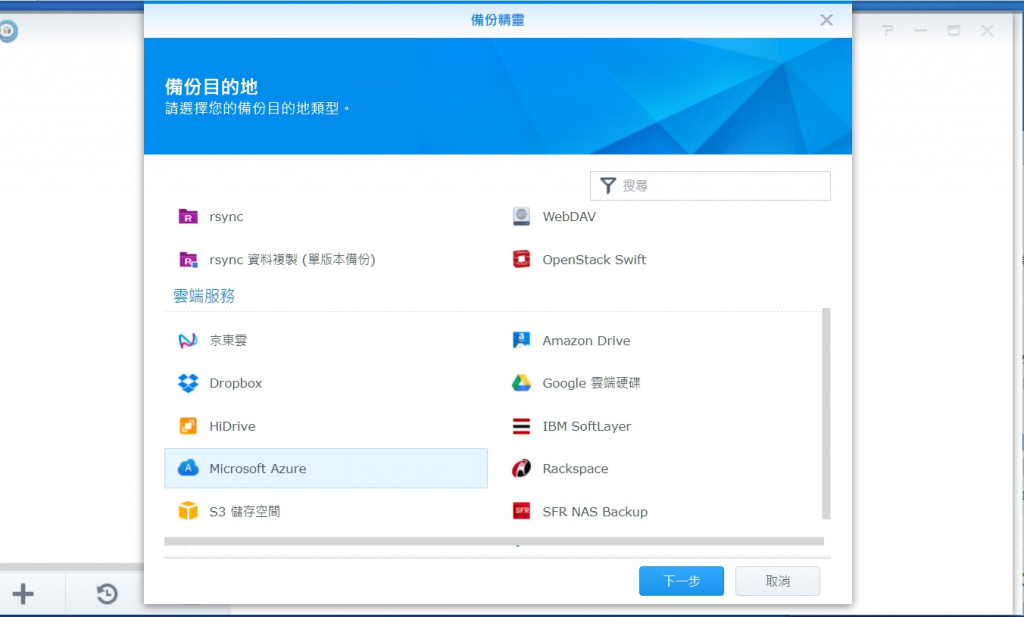Image resolution: width=1024 pixels, height=617 pixels.
Task: Select the rsync icon
Action: tap(188, 216)
